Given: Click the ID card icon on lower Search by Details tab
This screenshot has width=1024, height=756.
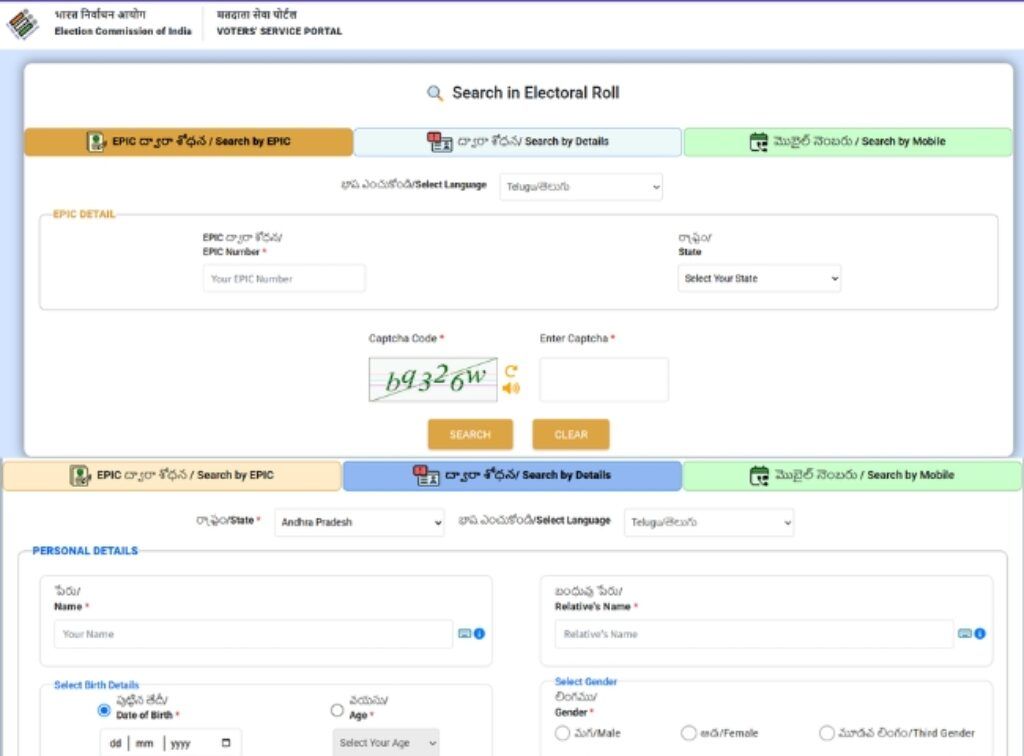Looking at the screenshot, I should pyautogui.click(x=426, y=475).
